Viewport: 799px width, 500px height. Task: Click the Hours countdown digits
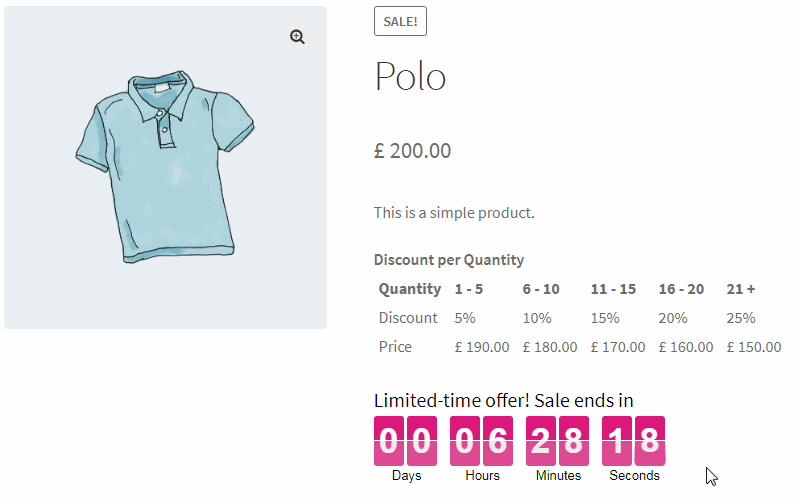pos(482,441)
